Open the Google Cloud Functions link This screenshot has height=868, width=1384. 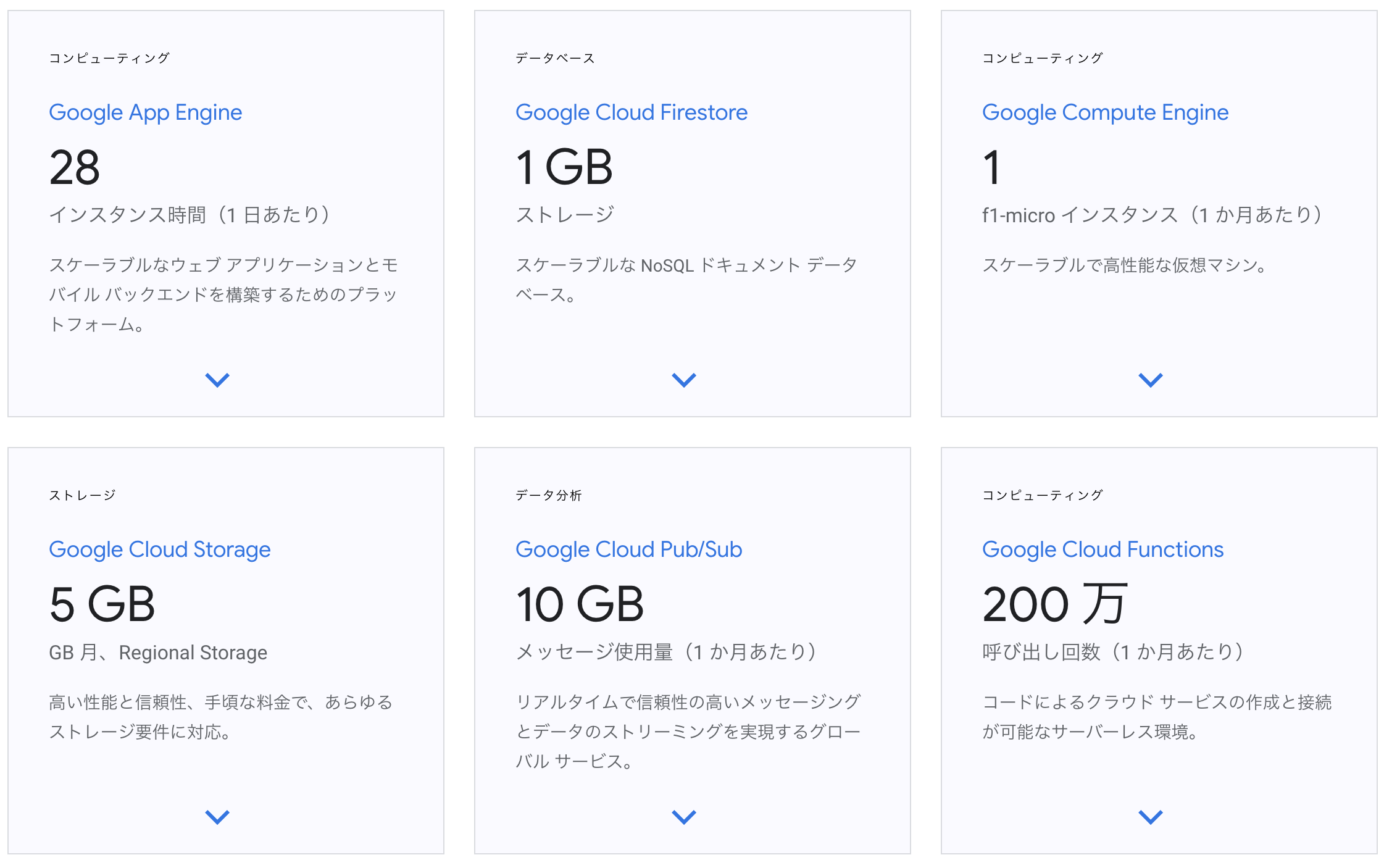(x=1103, y=549)
